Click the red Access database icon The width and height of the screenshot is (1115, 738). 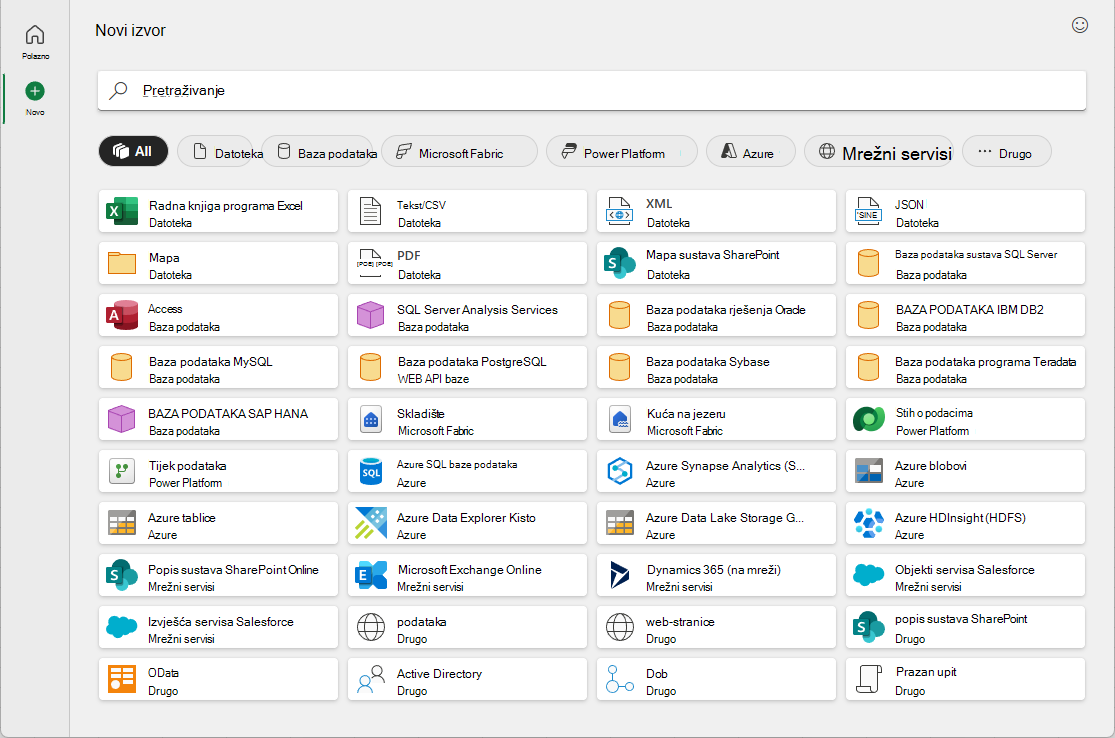(x=122, y=315)
